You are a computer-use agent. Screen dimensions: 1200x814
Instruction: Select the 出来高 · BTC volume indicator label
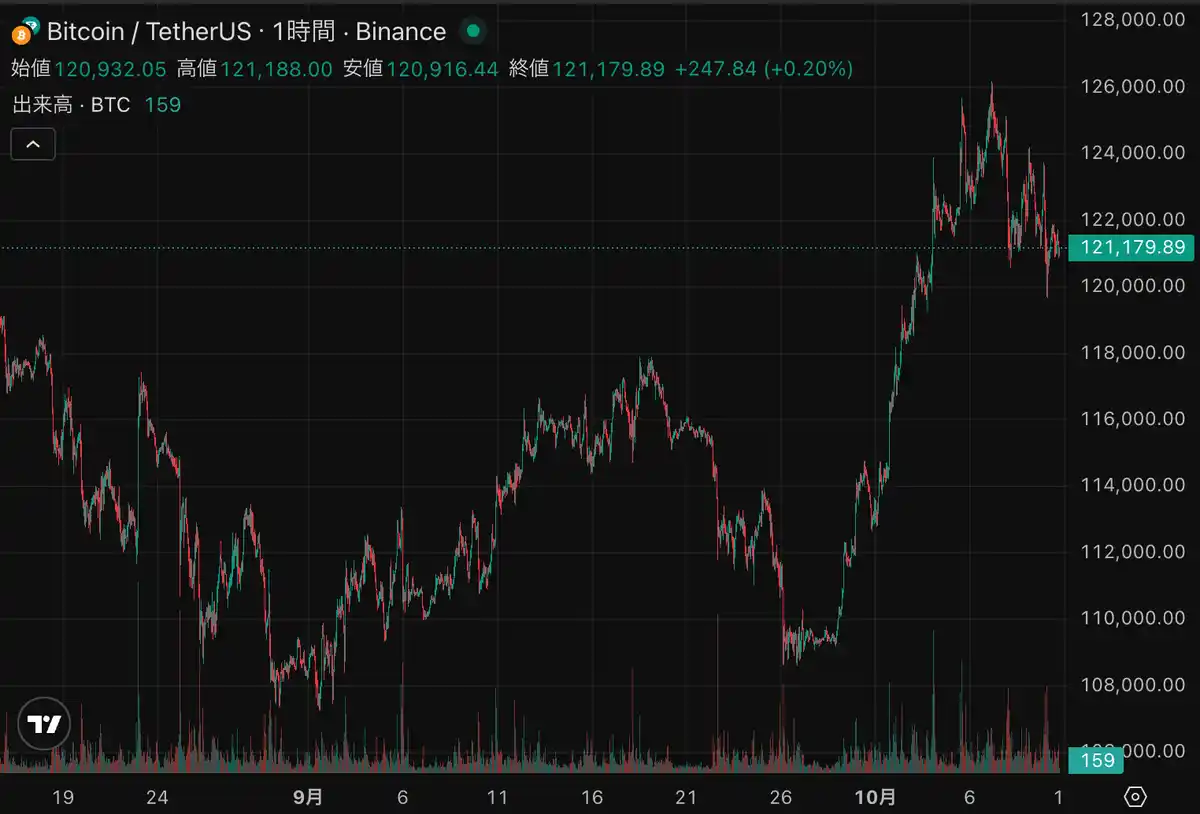click(71, 104)
